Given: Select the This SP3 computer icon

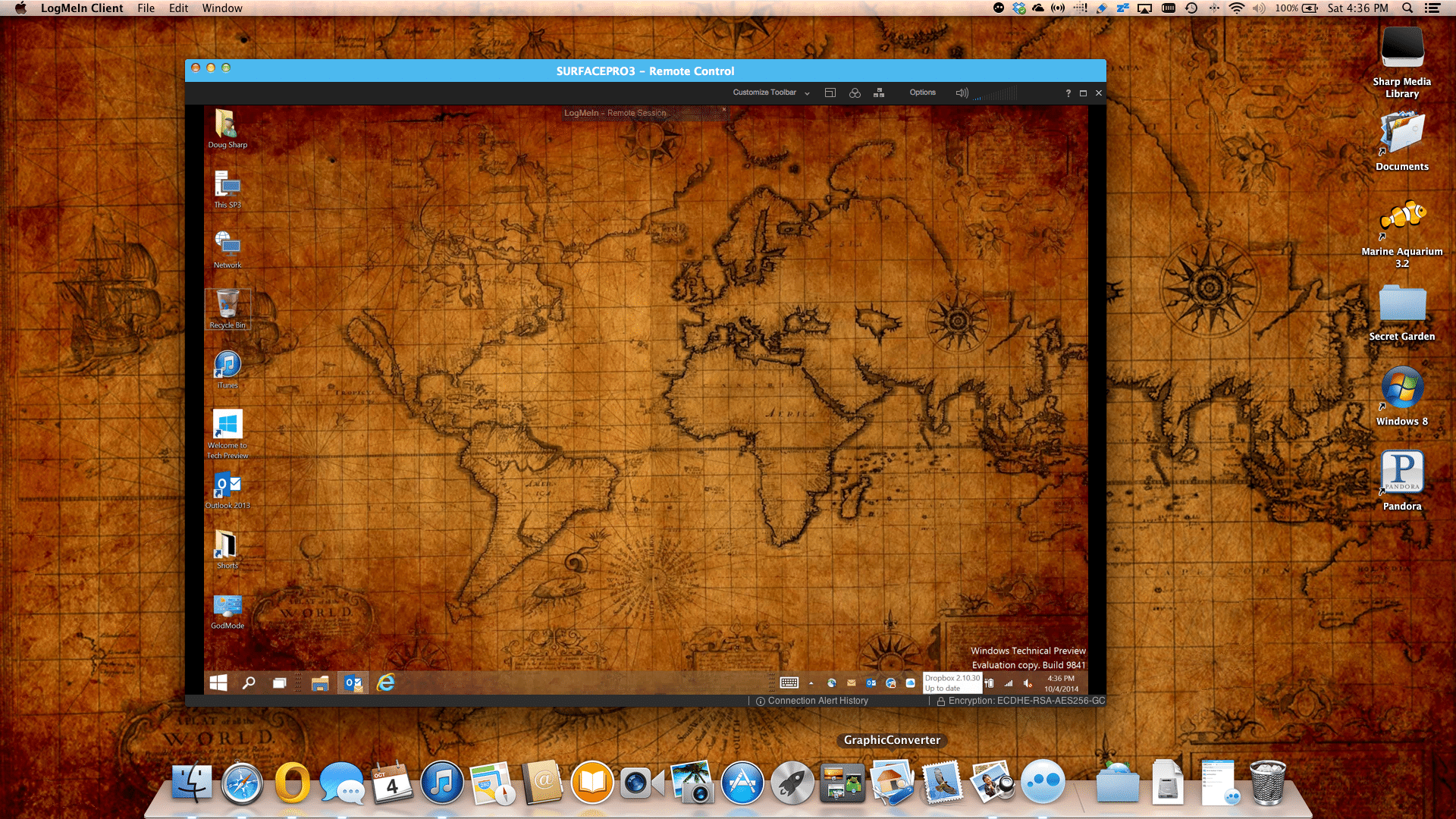Looking at the screenshot, I should [227, 189].
